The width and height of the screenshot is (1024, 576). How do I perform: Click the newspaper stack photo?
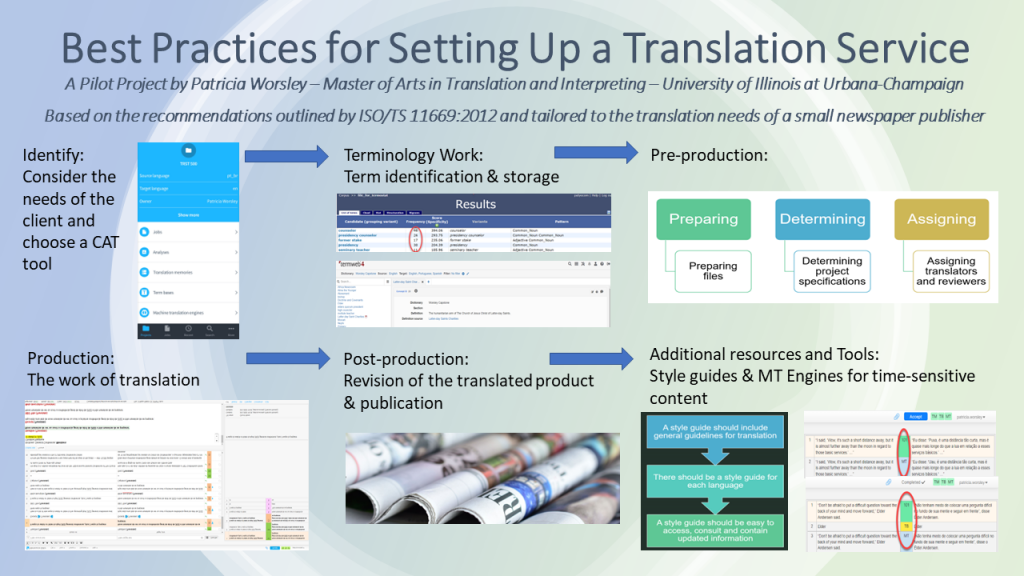(483, 478)
